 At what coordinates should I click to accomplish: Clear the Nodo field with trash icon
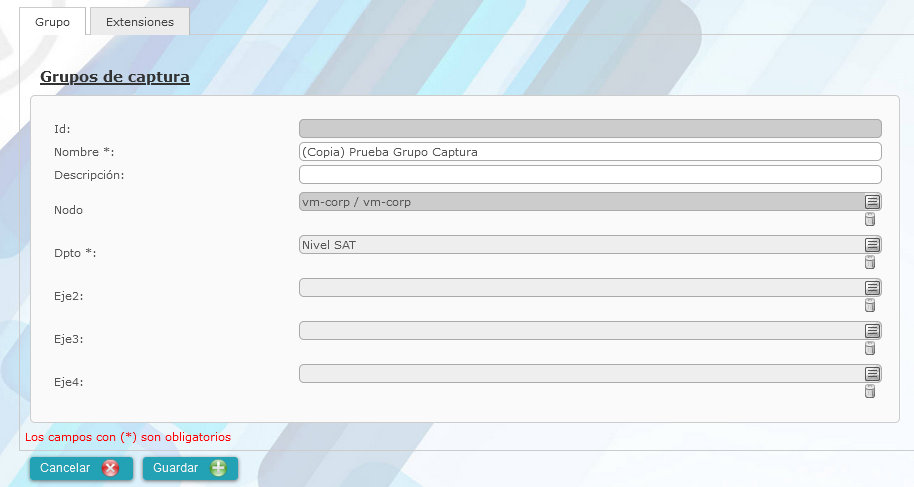click(x=869, y=220)
